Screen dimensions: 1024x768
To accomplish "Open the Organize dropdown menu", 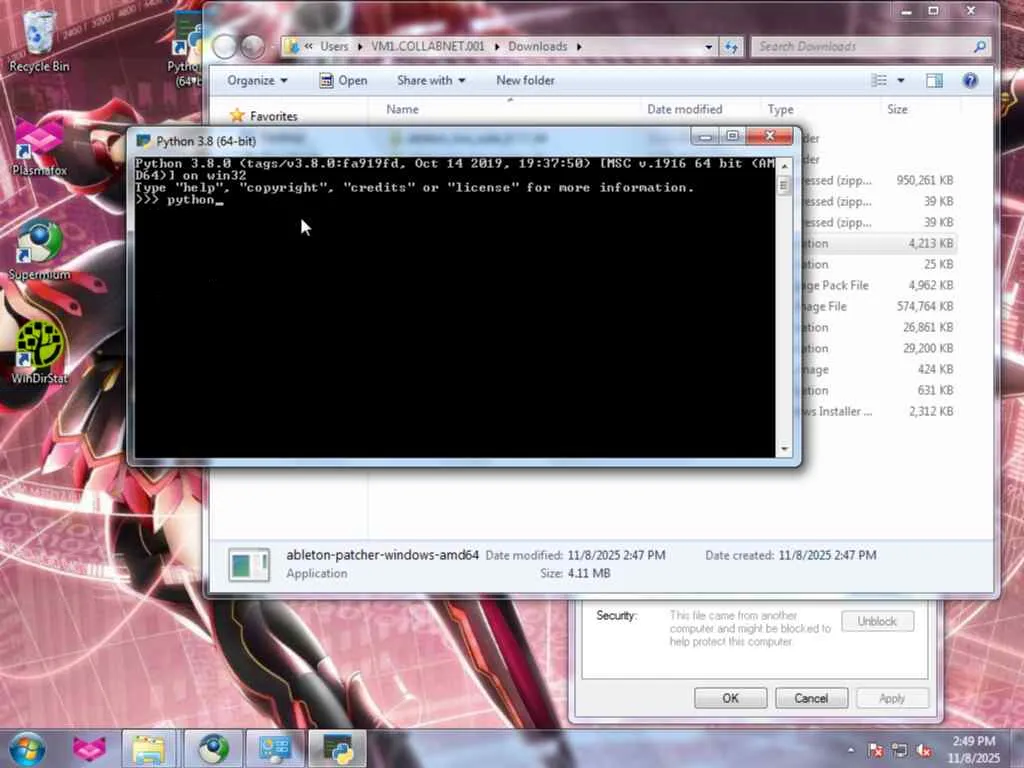I will 257,80.
